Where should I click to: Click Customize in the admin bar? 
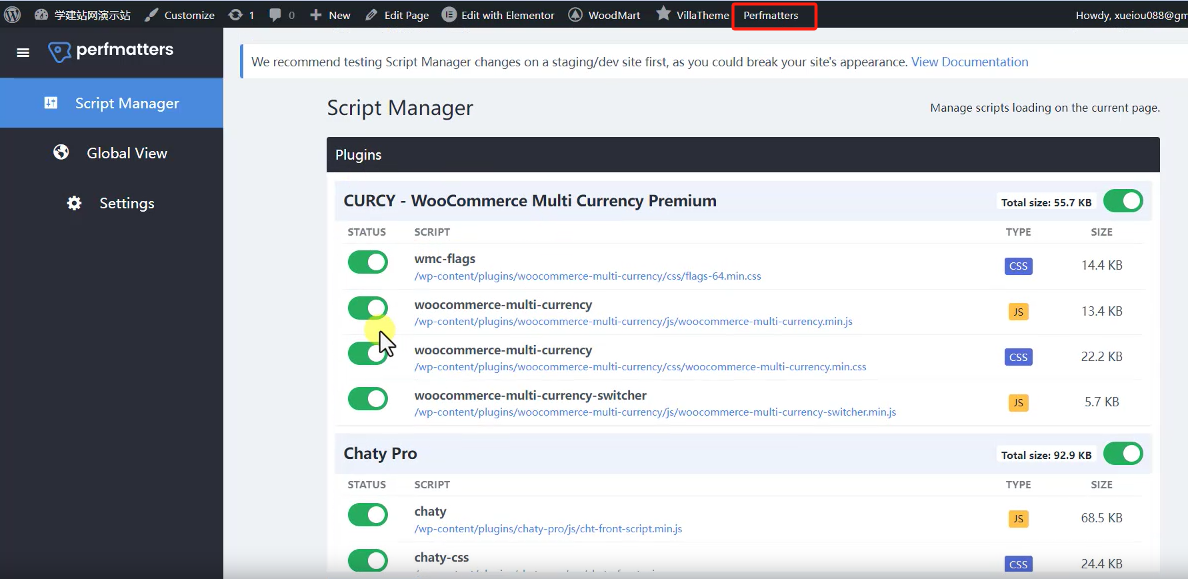pos(180,14)
